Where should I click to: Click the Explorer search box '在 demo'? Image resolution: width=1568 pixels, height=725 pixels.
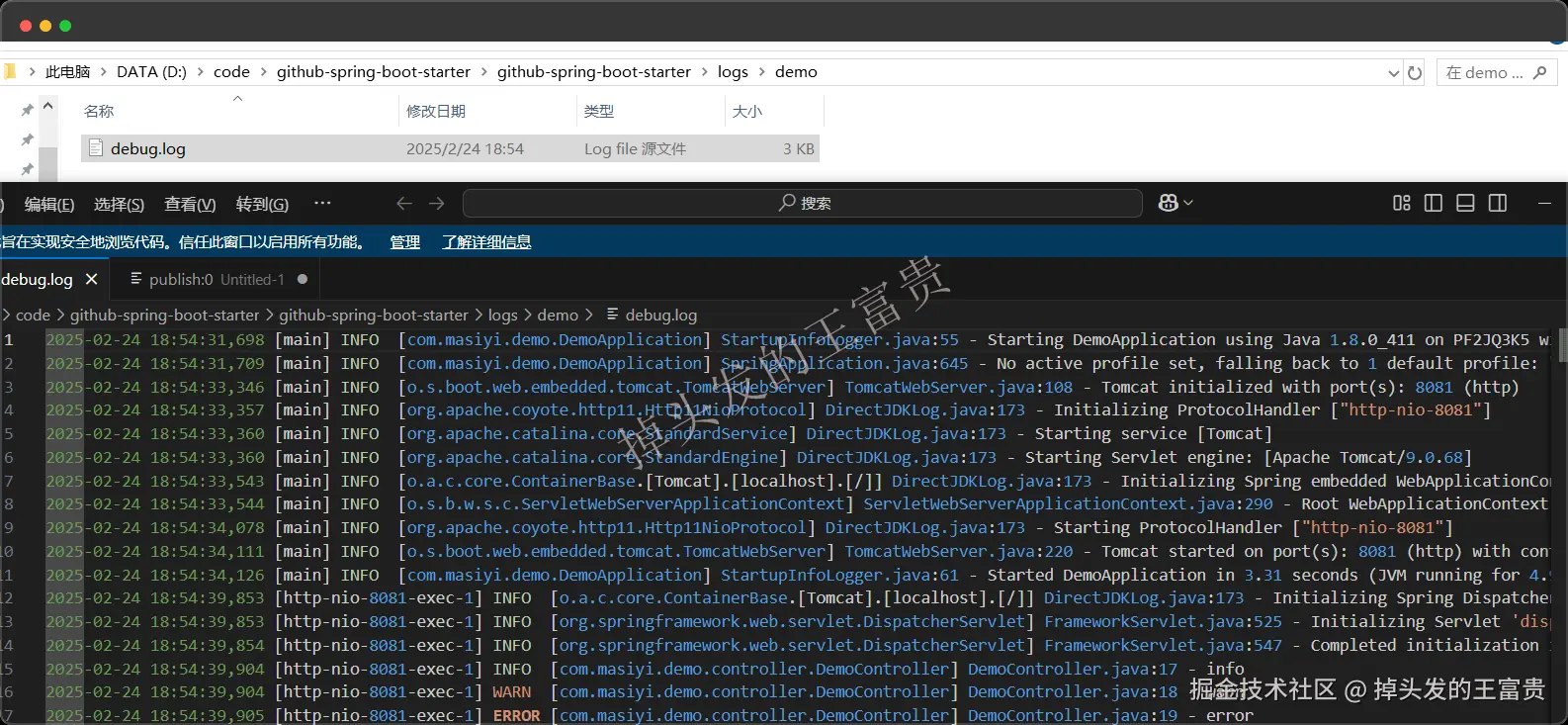click(x=1496, y=72)
